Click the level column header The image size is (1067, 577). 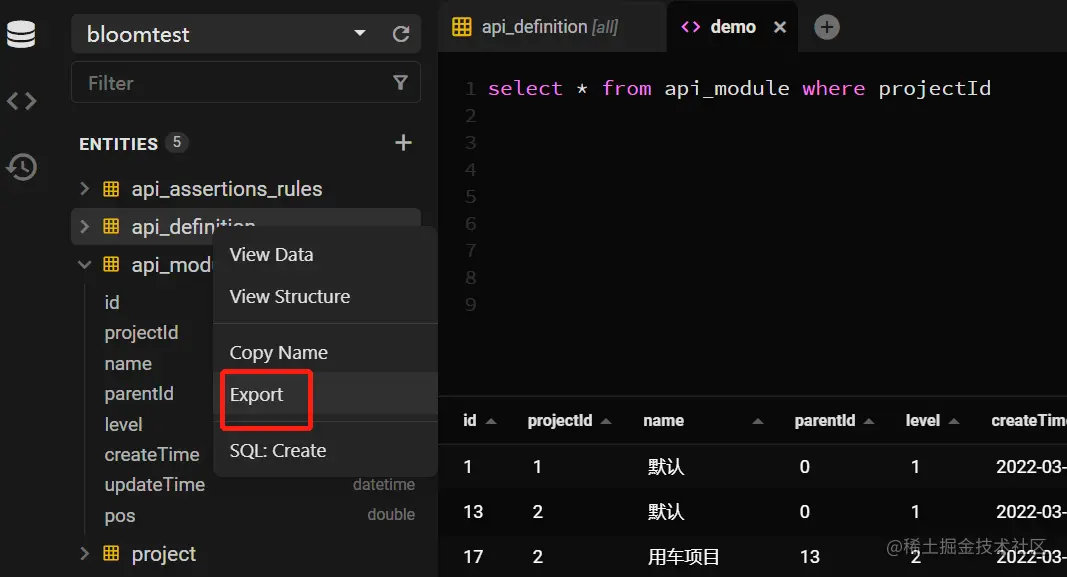pos(923,421)
